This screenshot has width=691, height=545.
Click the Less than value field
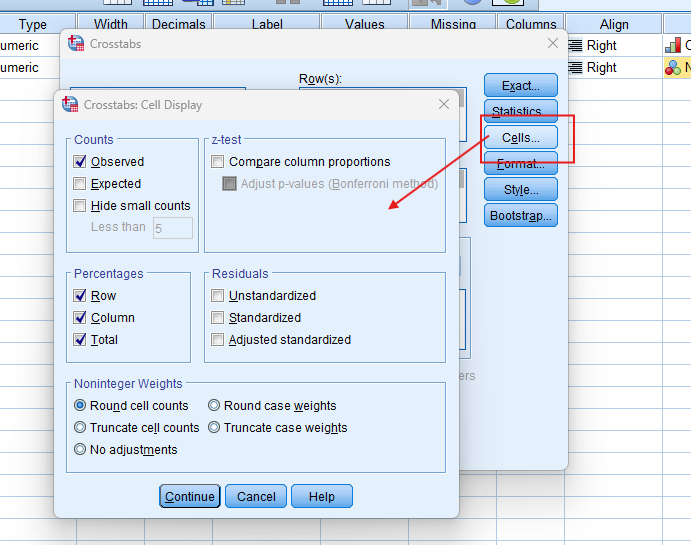coord(172,228)
